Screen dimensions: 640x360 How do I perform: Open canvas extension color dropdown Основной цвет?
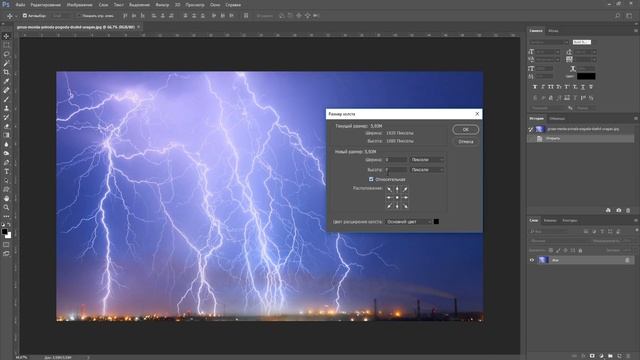point(408,222)
